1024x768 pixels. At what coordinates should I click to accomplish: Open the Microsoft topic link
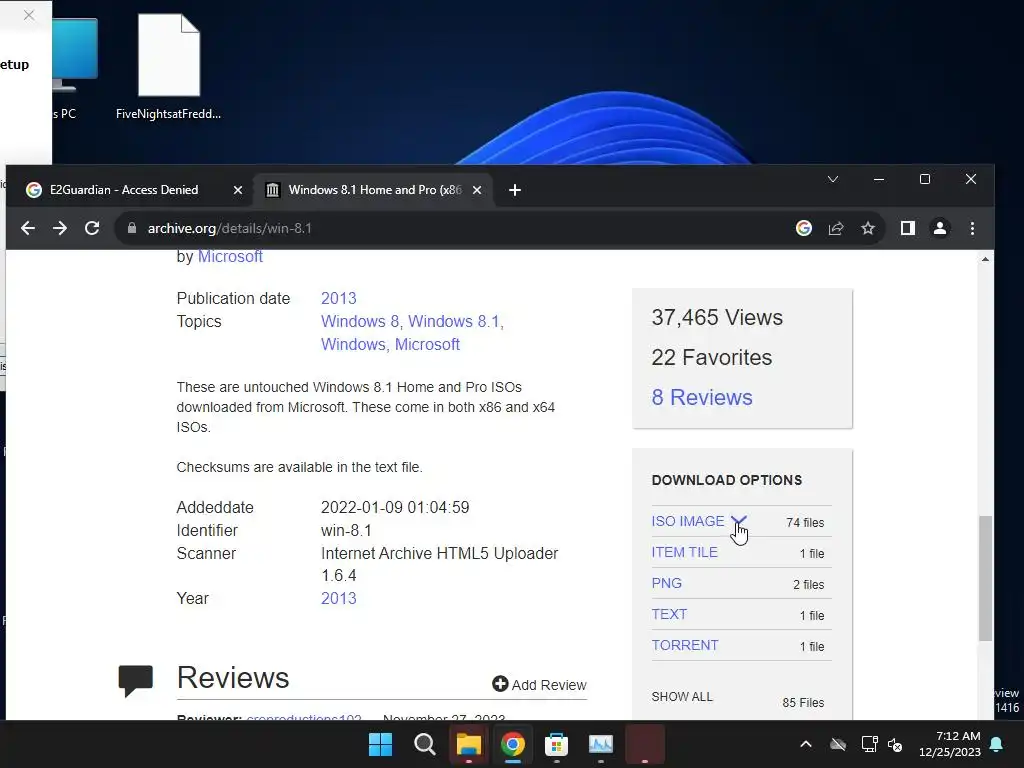coord(427,344)
